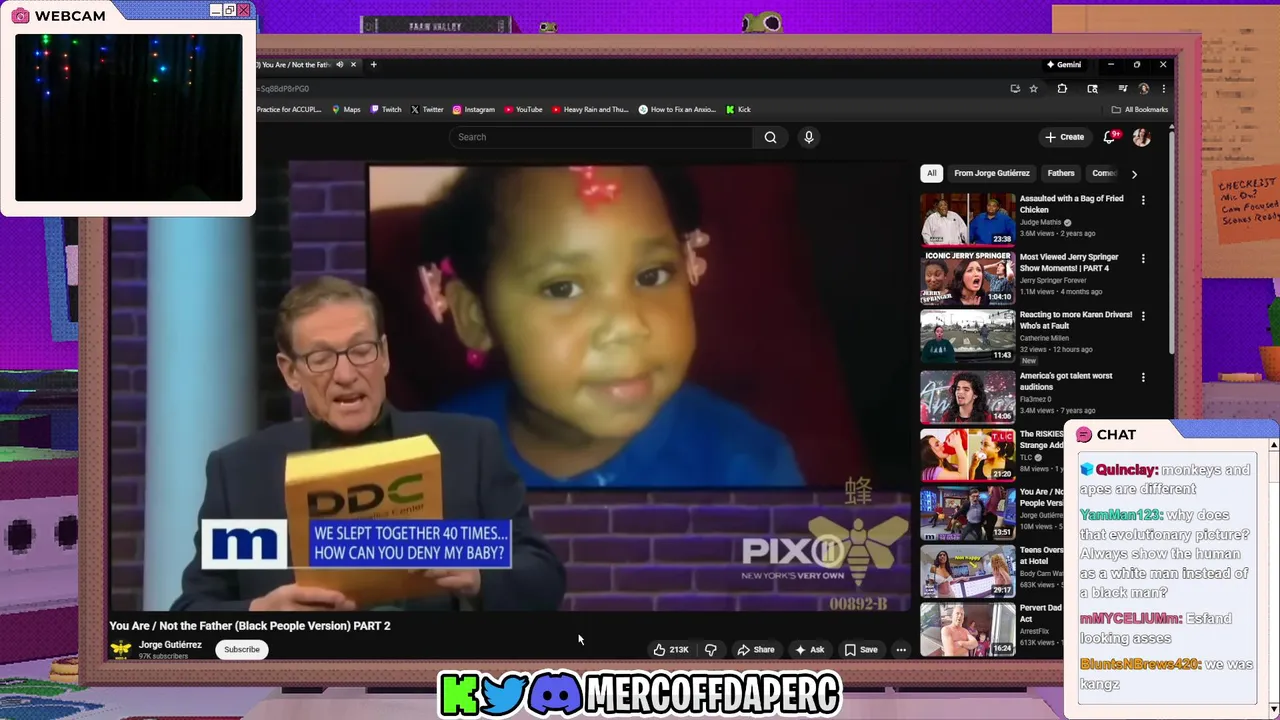Open Teens Overs... at Hotel video thumbnail

point(967,571)
